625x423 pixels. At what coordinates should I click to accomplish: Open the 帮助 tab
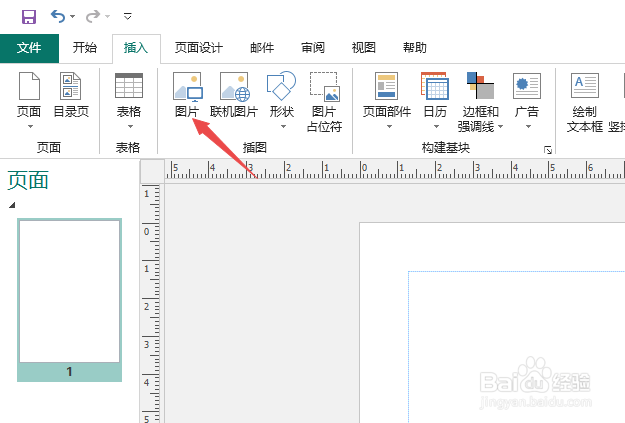point(415,48)
